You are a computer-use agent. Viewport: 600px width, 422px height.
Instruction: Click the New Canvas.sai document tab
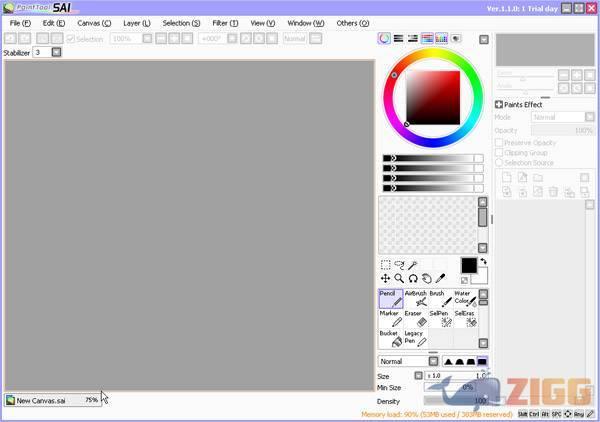tap(52, 400)
